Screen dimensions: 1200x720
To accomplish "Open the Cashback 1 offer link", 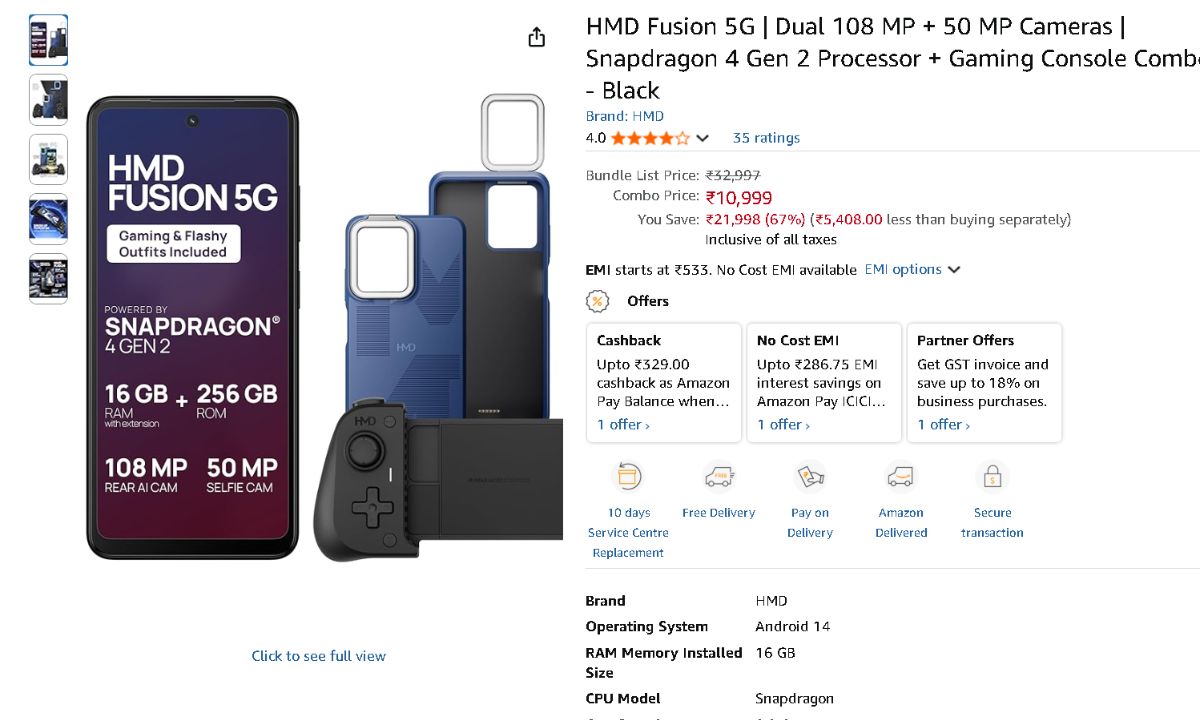I will point(623,425).
